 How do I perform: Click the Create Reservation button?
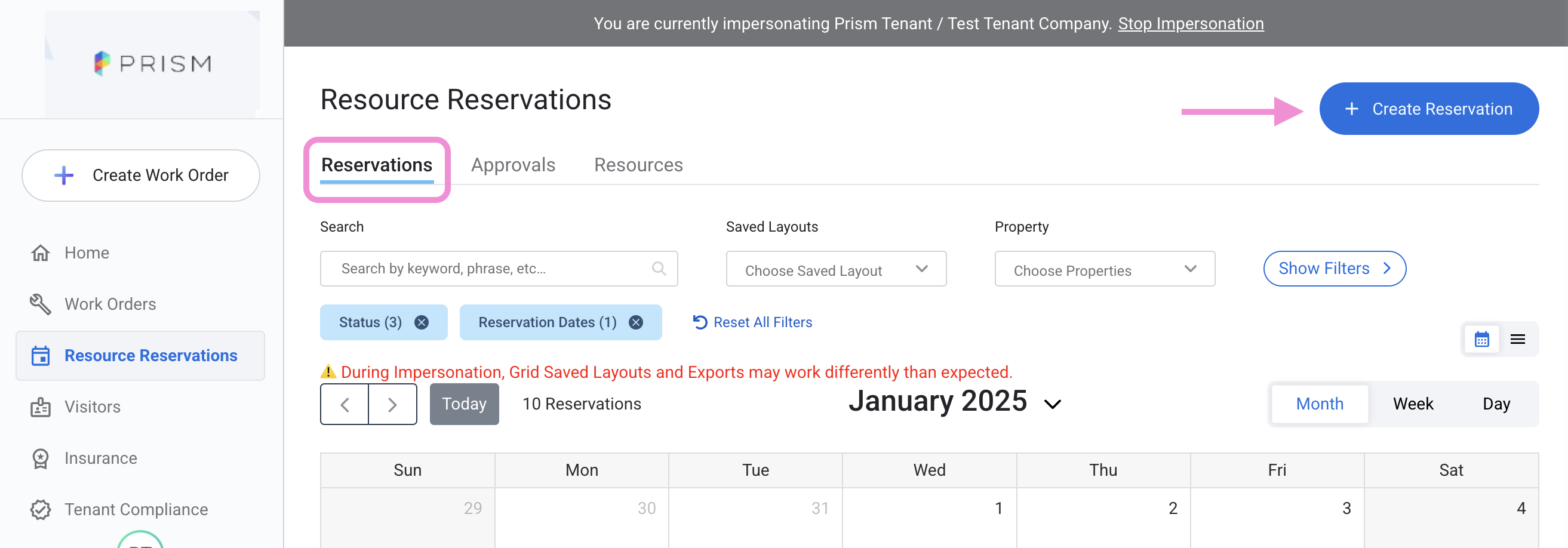[x=1429, y=109]
